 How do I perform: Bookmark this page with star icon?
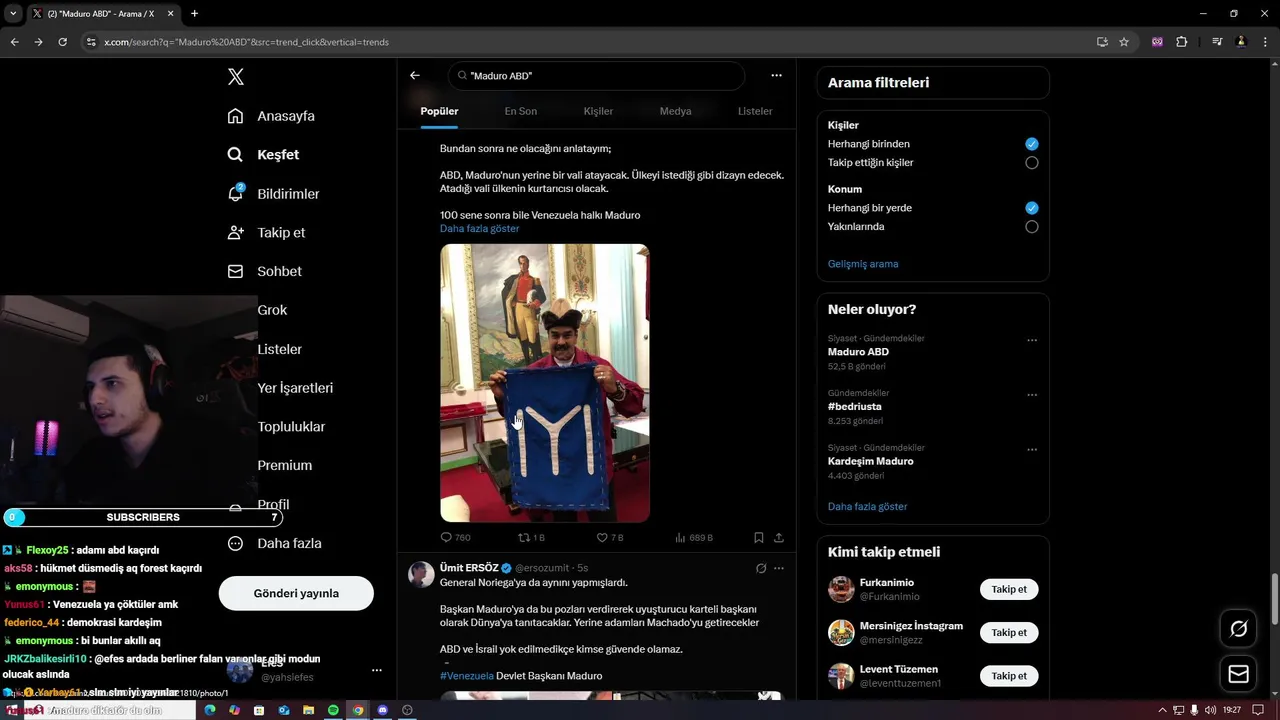click(x=1124, y=42)
